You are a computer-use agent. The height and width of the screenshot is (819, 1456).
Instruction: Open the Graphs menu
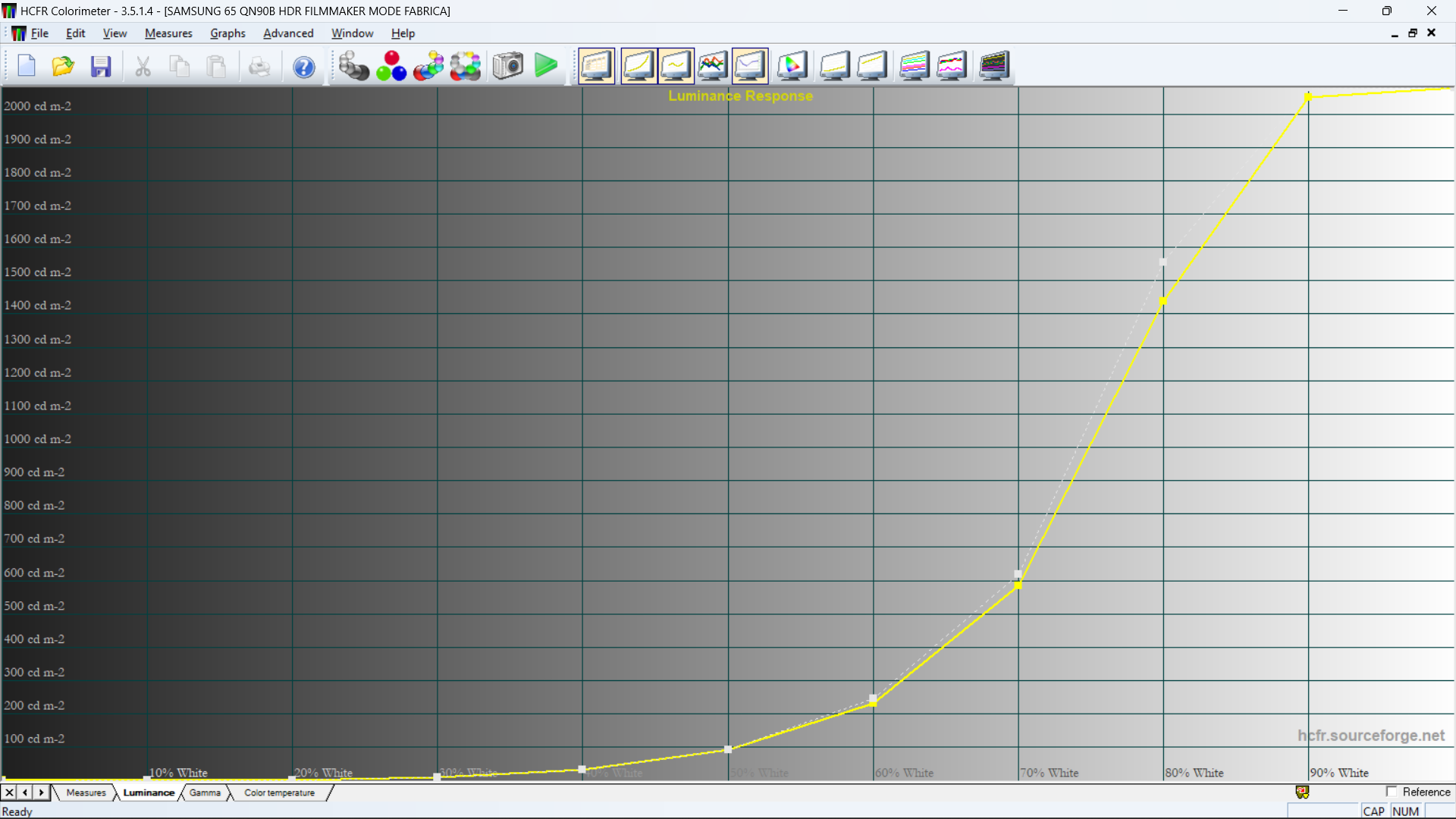pos(227,33)
